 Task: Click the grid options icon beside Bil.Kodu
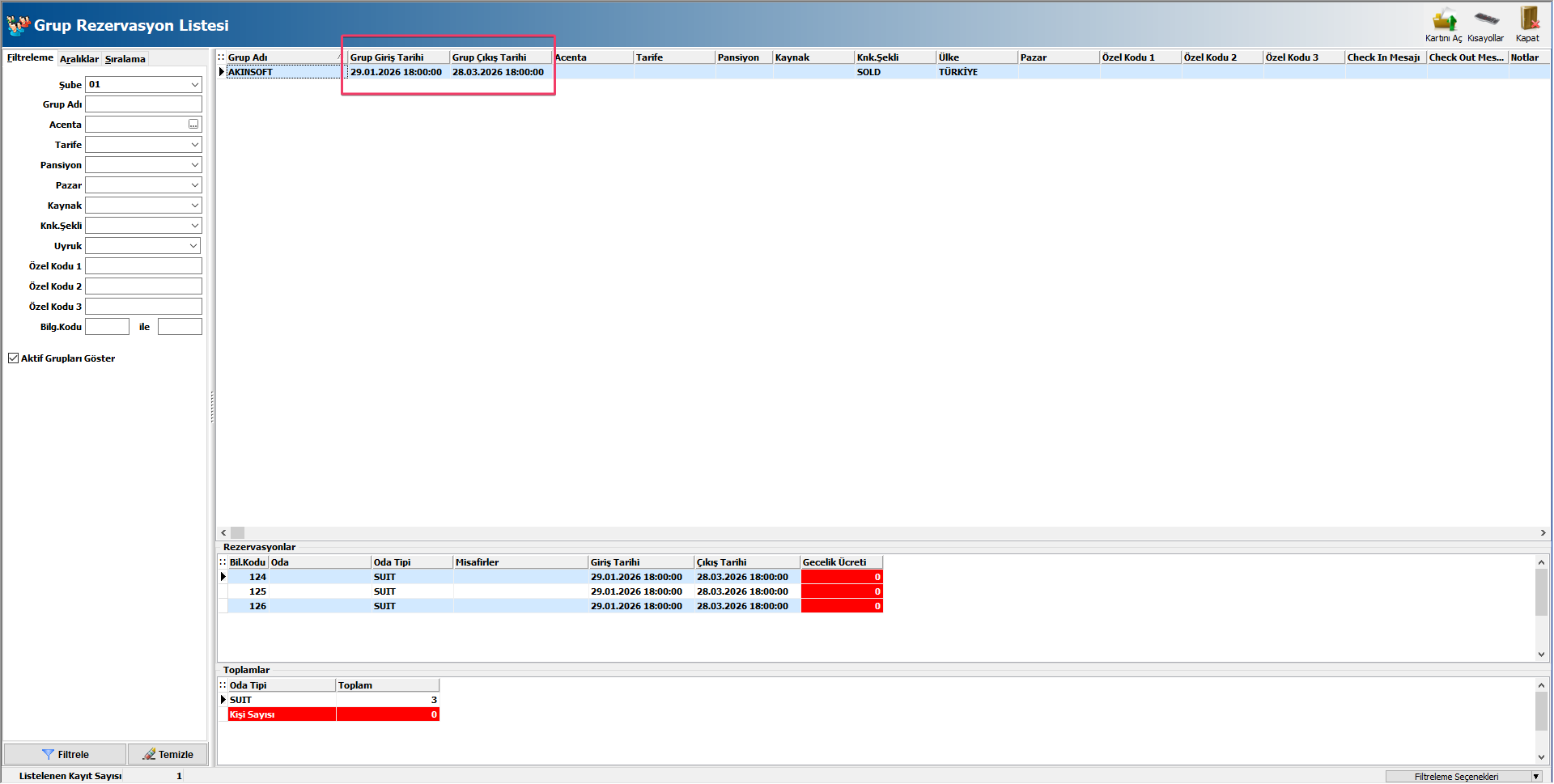point(223,562)
